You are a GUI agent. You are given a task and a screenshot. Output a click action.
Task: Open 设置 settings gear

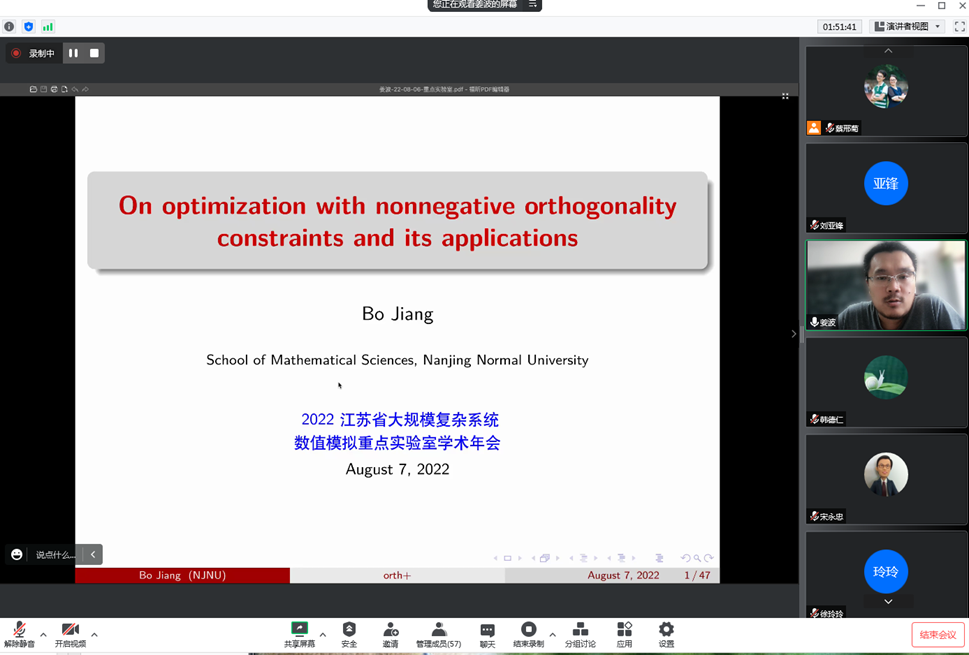(x=666, y=634)
